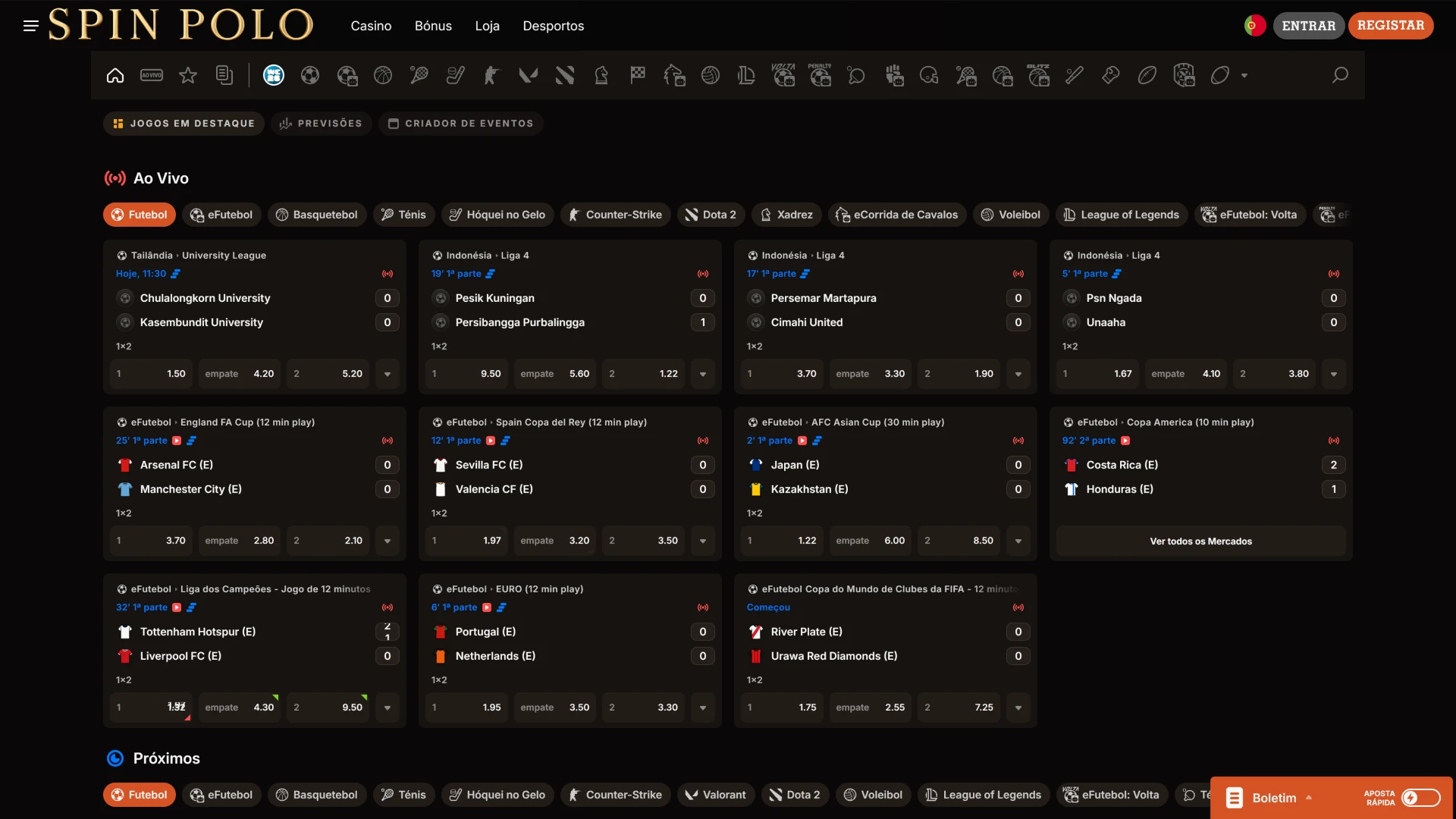Open the Urawa Red Diamonds (E) match
Image resolution: width=1456 pixels, height=819 pixels.
[833, 656]
